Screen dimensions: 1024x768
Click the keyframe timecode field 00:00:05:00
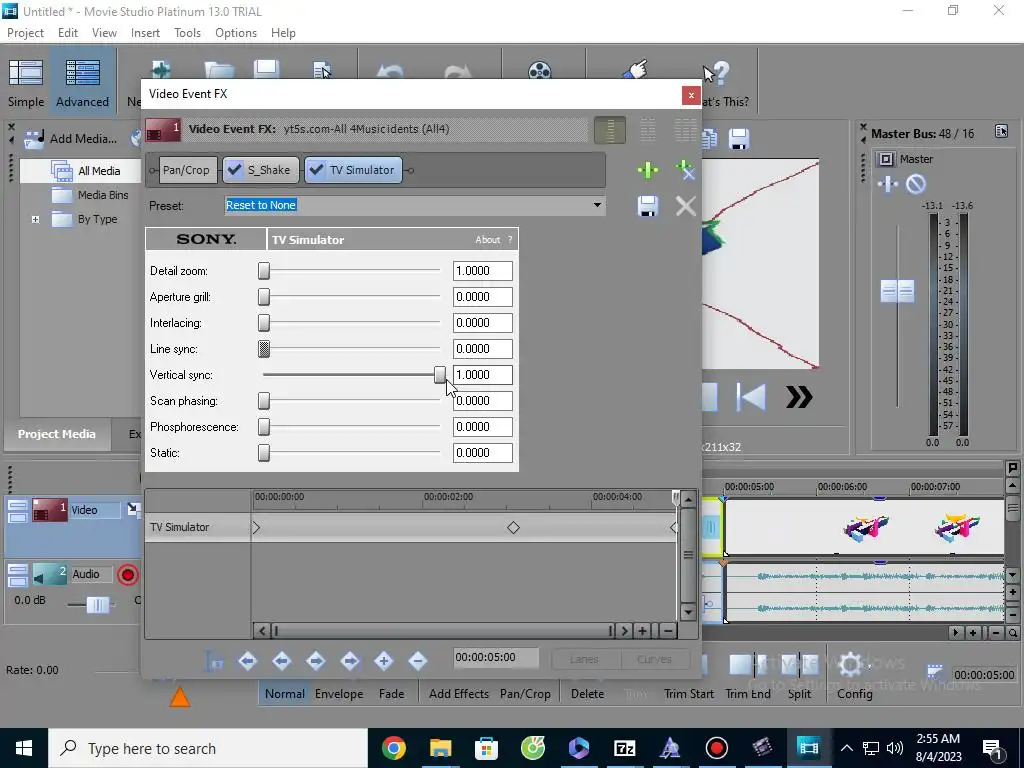496,658
